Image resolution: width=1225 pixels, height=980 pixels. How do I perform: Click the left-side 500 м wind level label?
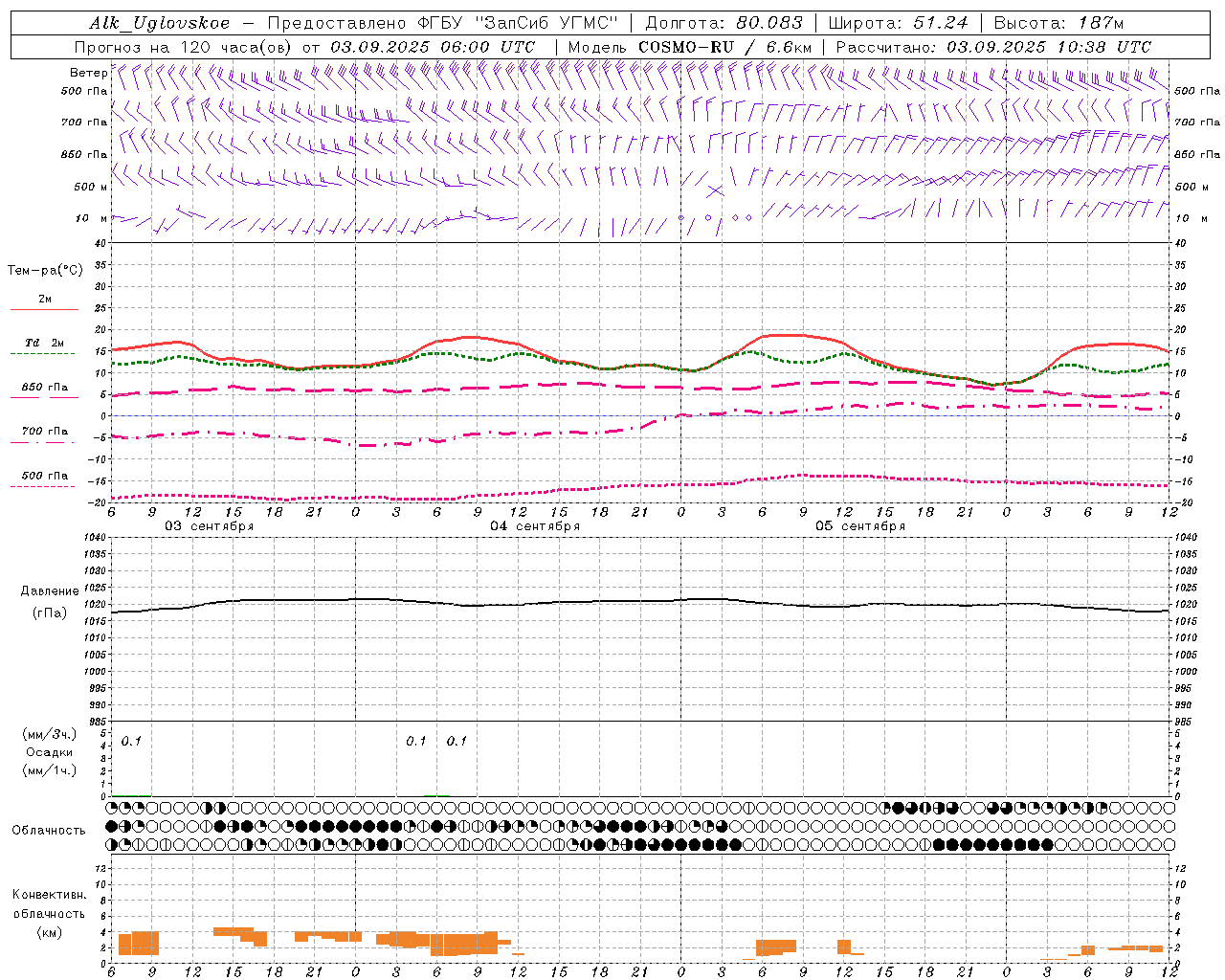coord(90,187)
